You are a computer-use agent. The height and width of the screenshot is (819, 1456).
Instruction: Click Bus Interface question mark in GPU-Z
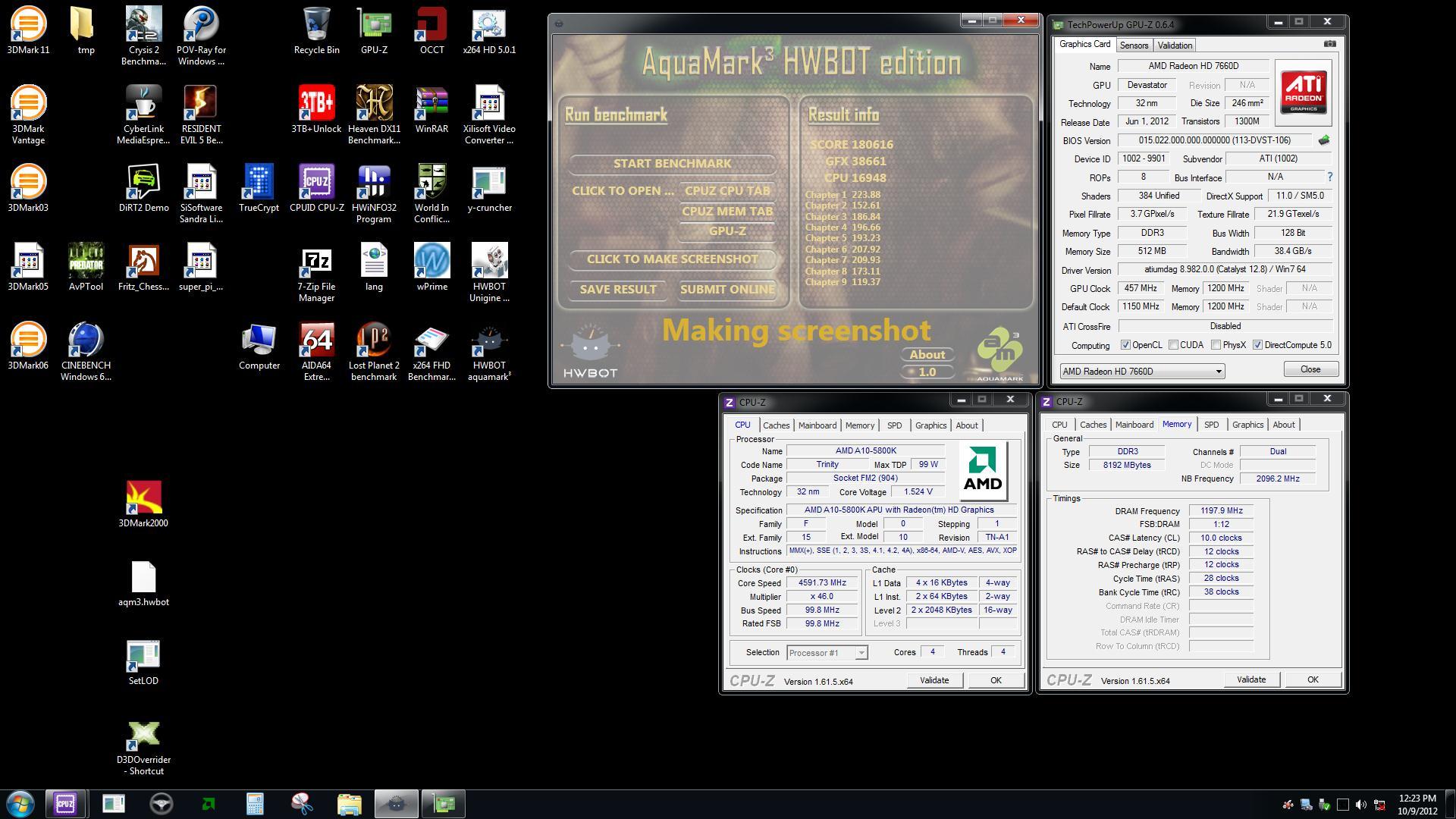click(1329, 177)
